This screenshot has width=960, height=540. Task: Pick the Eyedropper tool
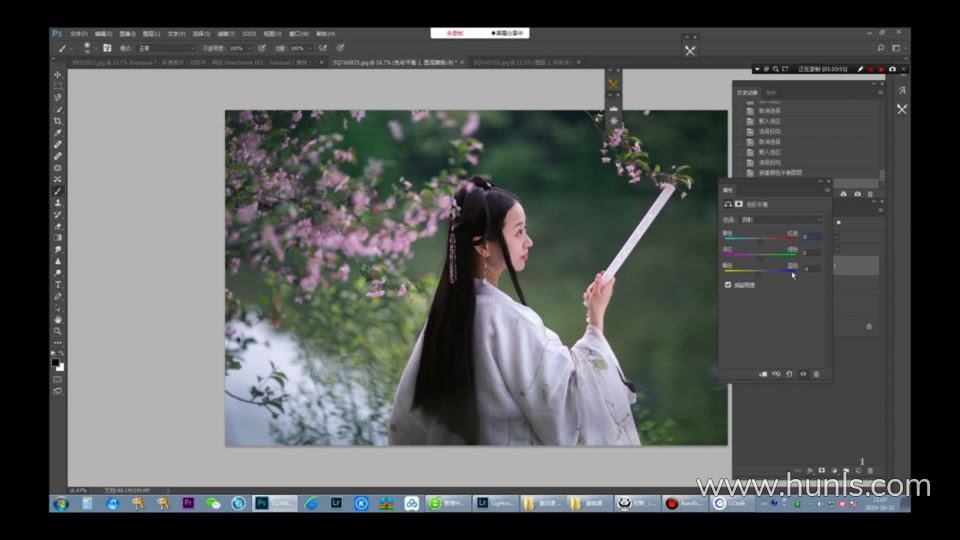click(x=58, y=133)
